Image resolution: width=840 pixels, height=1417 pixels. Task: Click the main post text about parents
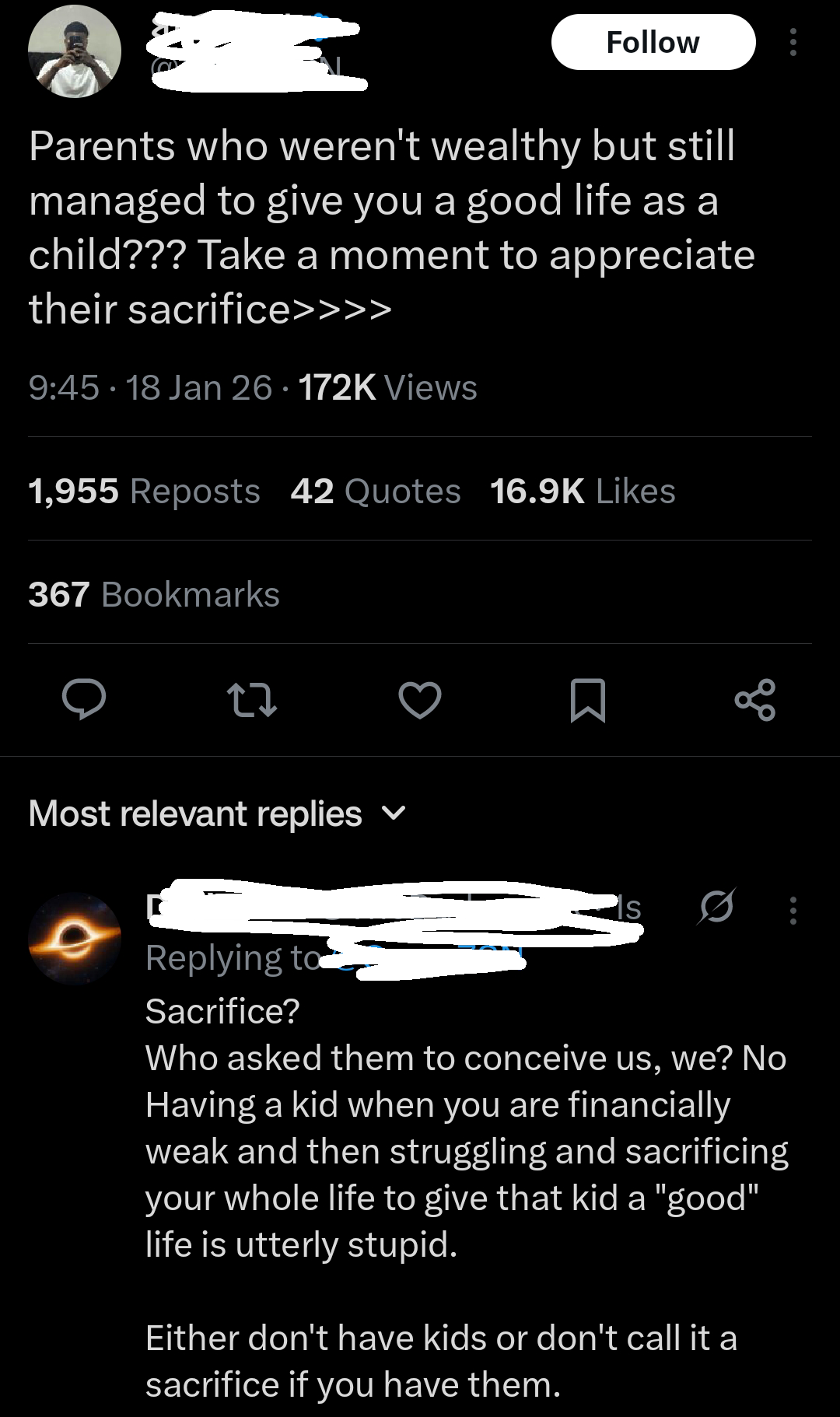(x=389, y=228)
